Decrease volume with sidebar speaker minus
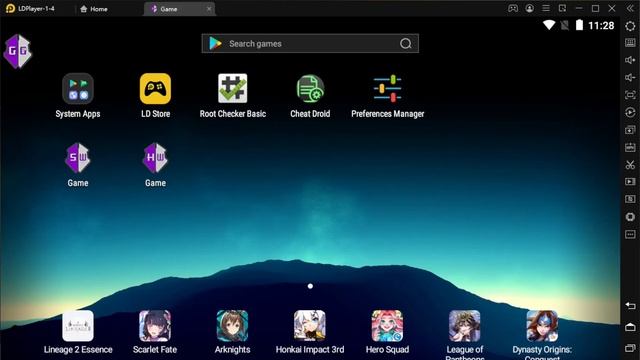 (x=630, y=78)
